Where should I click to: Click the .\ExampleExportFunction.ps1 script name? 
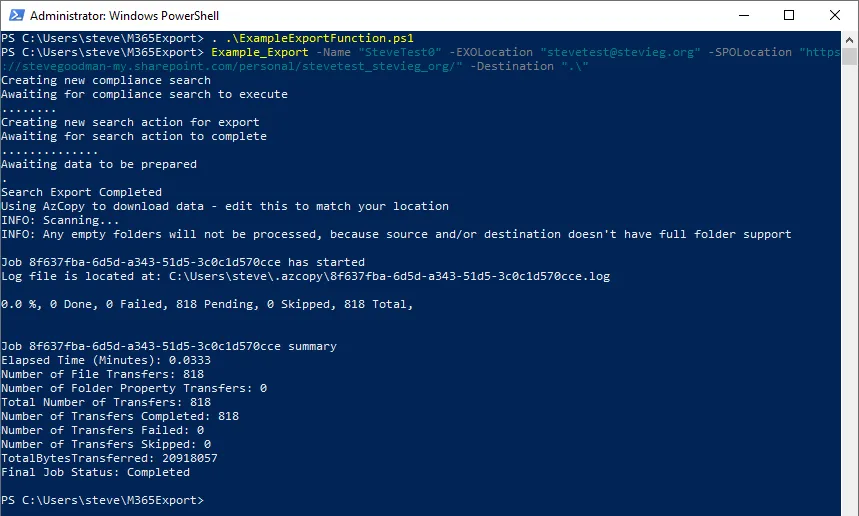[319, 38]
